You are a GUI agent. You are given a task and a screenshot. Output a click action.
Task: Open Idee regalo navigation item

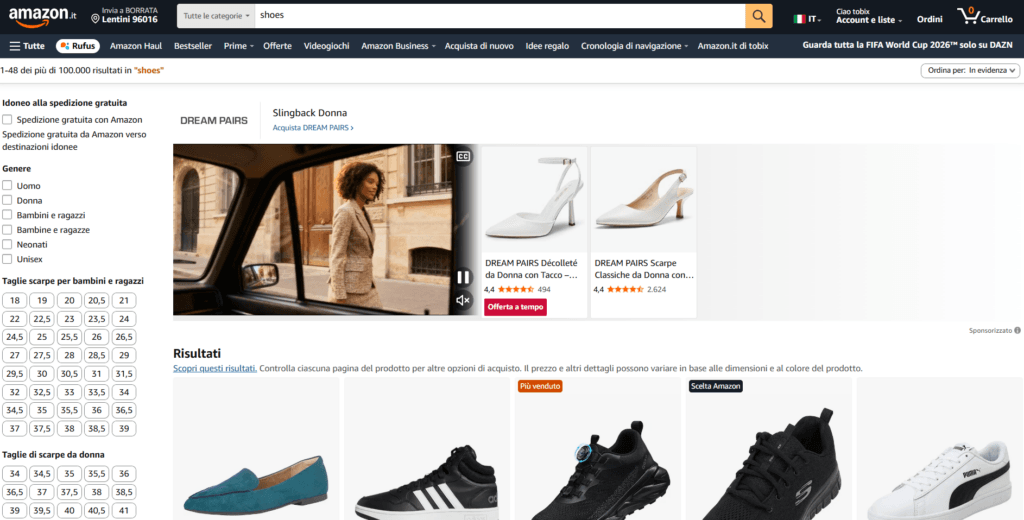coord(547,46)
